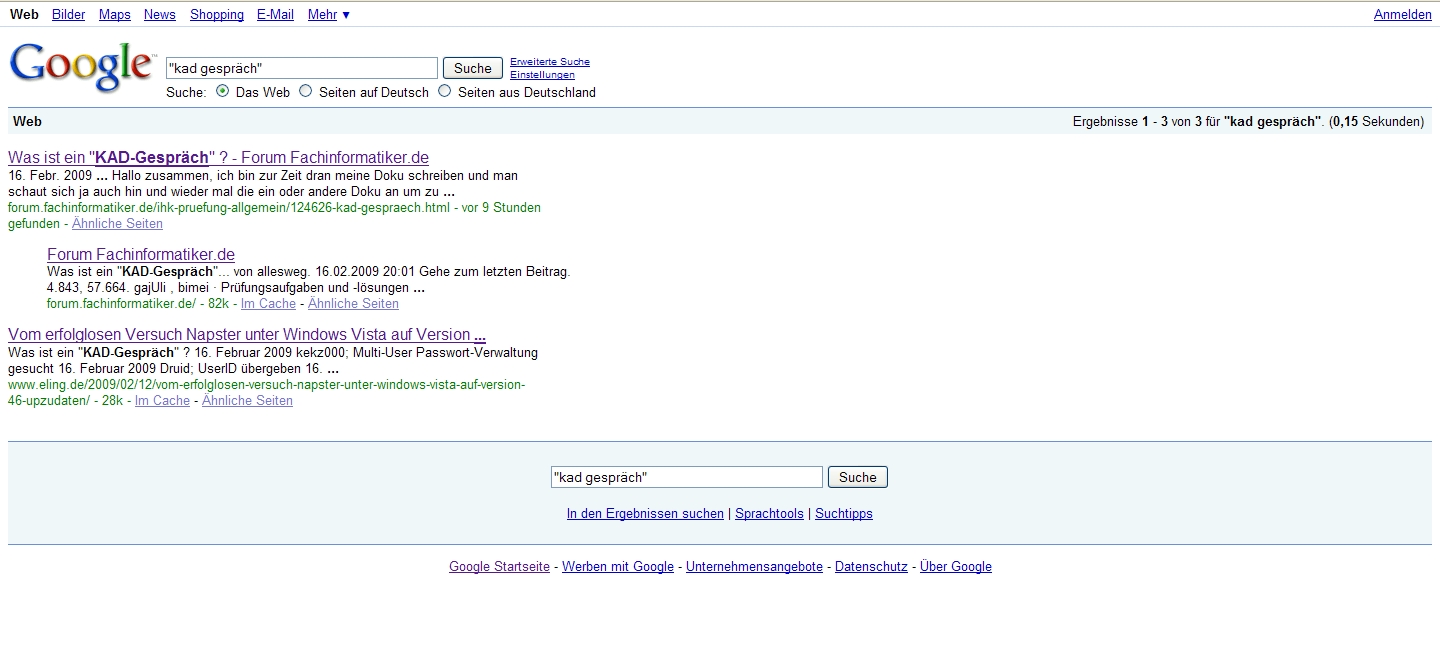Select the 'Seiten aus Deutschland' radio button

[445, 91]
